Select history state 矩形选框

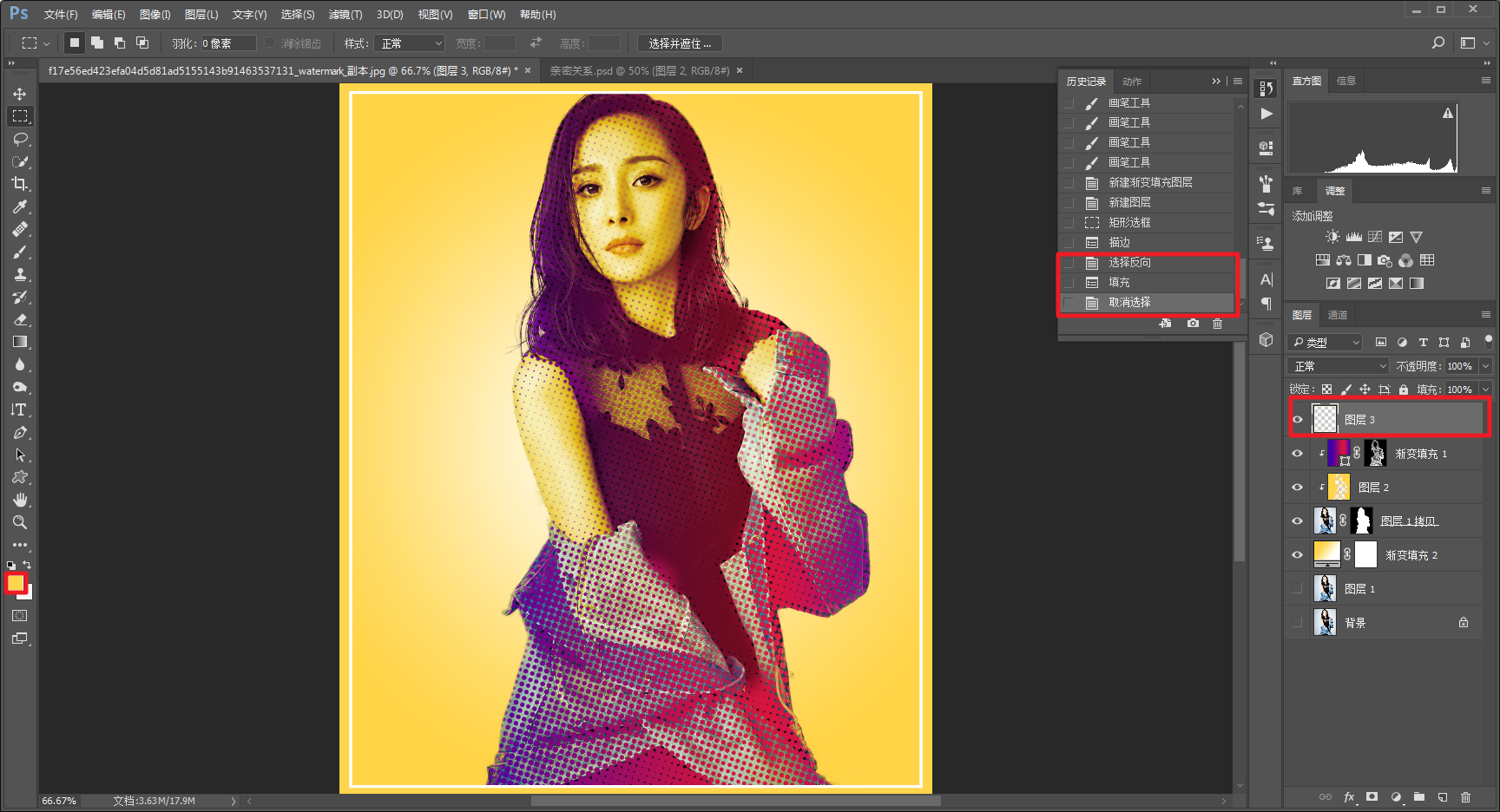pyautogui.click(x=1147, y=222)
